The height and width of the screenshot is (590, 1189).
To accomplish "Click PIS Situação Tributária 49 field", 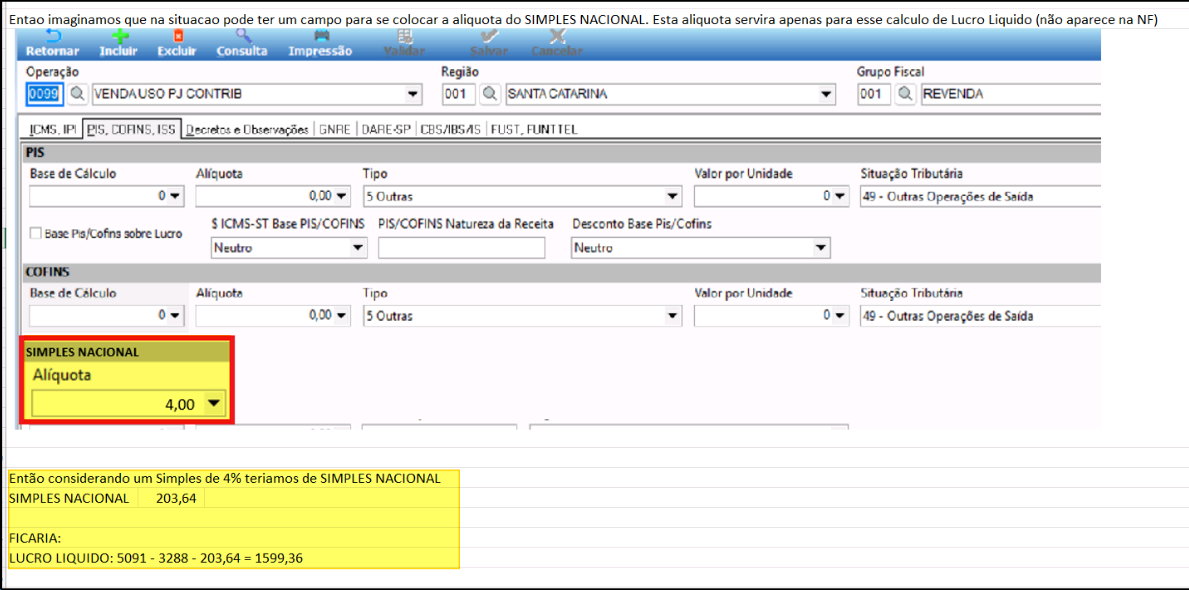I will click(x=980, y=196).
